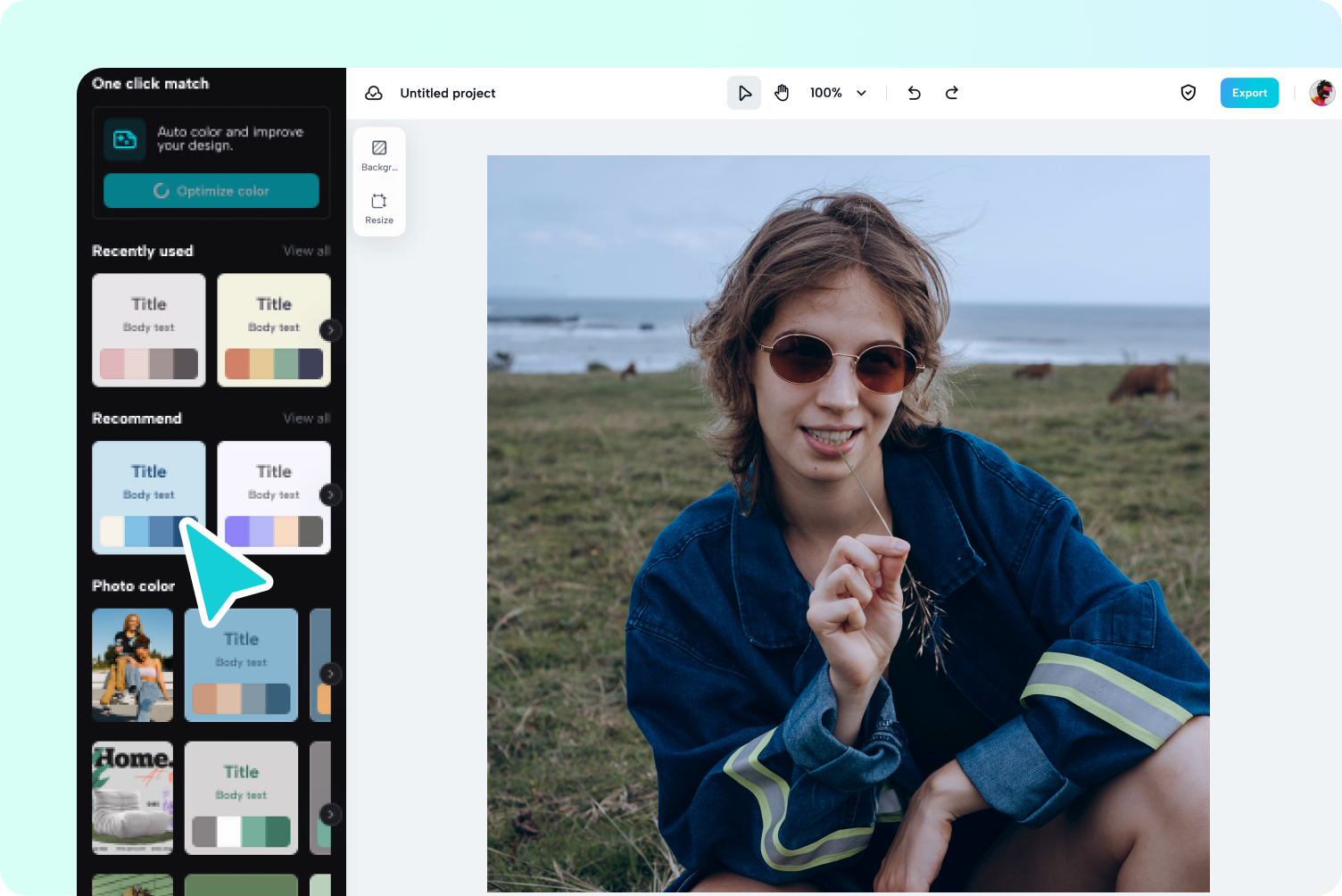Viewport: 1342px width, 896px height.
Task: Expand the blue Recommend palette chevron
Action: [x=329, y=494]
